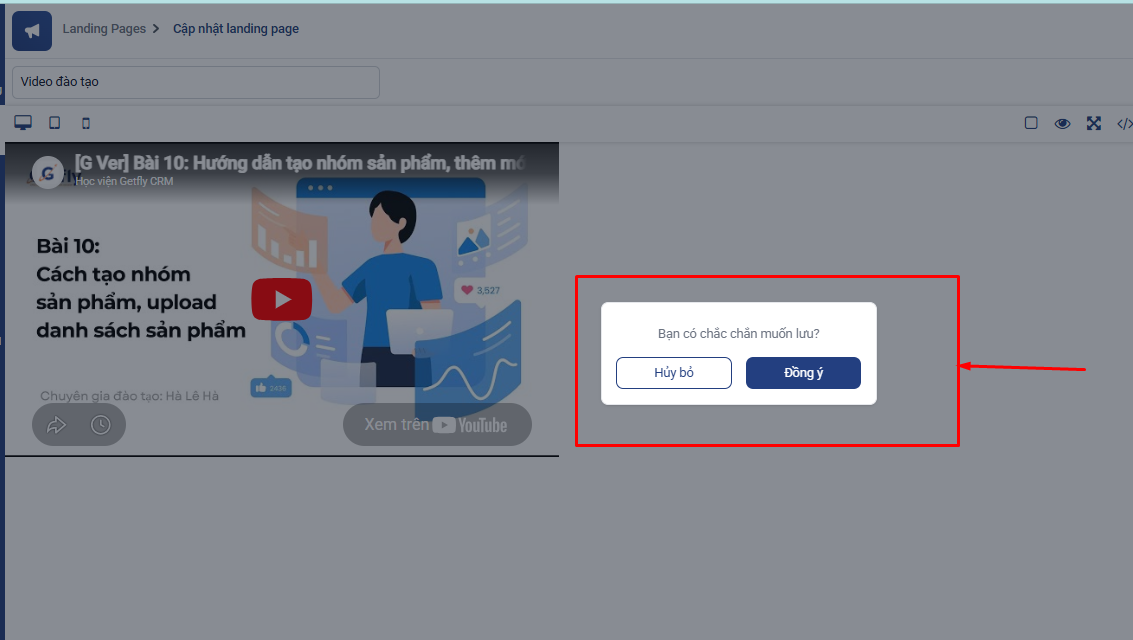This screenshot has width=1133, height=640.
Task: Click Xem trên YouTube button
Action: (437, 425)
